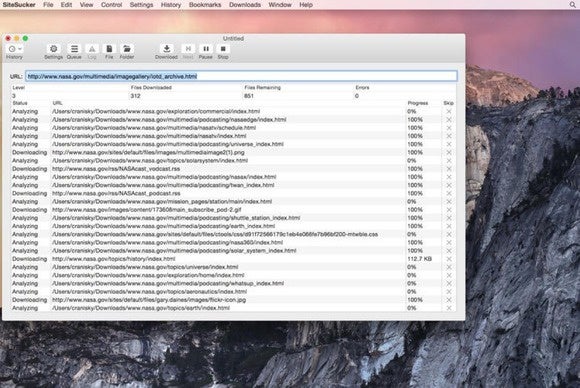Stop the download
The image size is (580, 388).
click(223, 49)
